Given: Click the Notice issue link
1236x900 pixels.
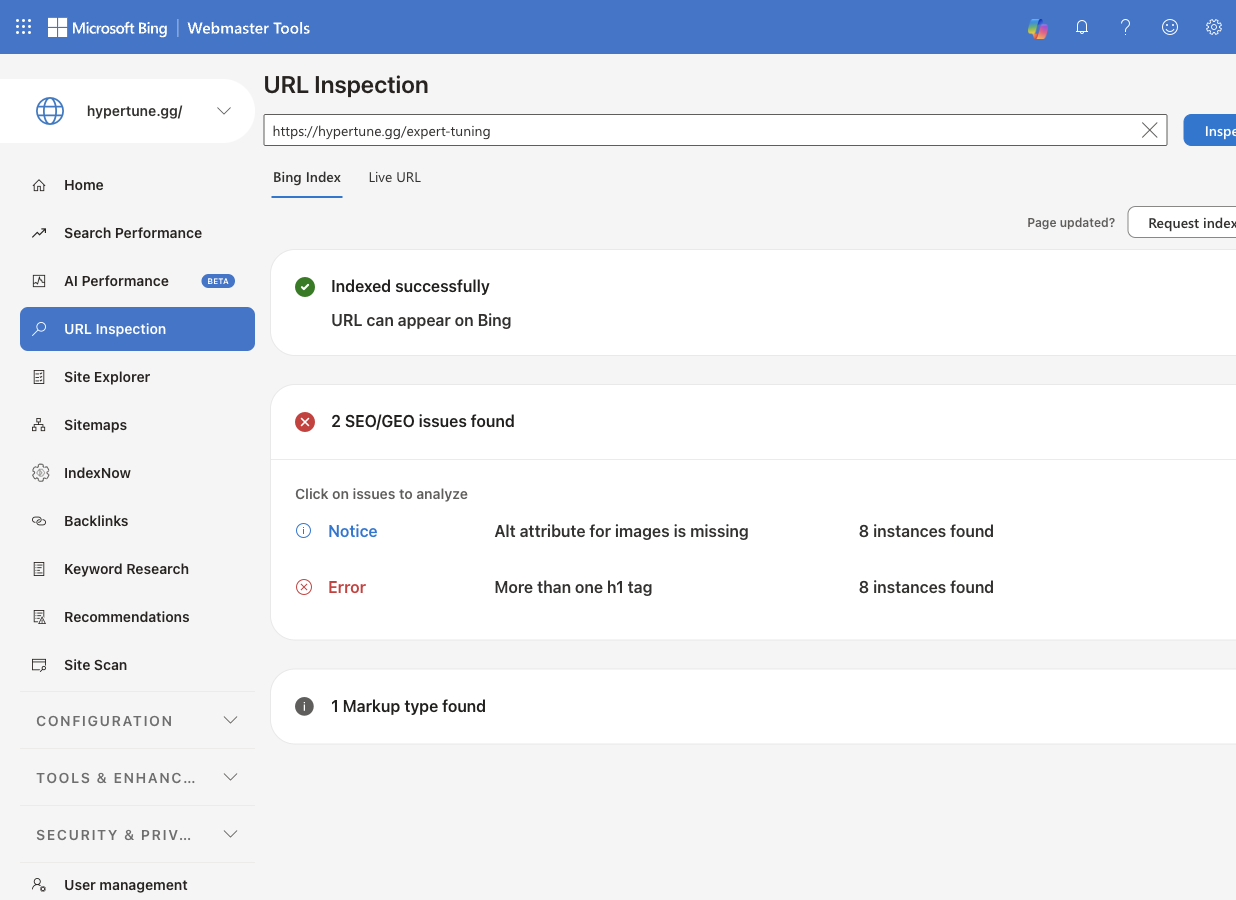Looking at the screenshot, I should pos(352,531).
